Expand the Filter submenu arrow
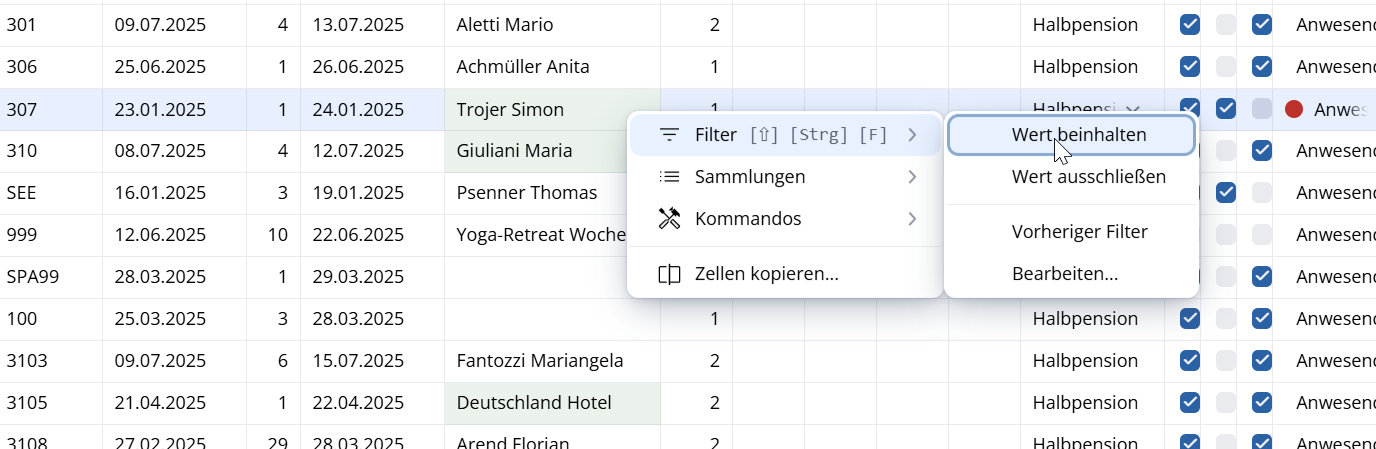1376x449 pixels. coord(912,135)
